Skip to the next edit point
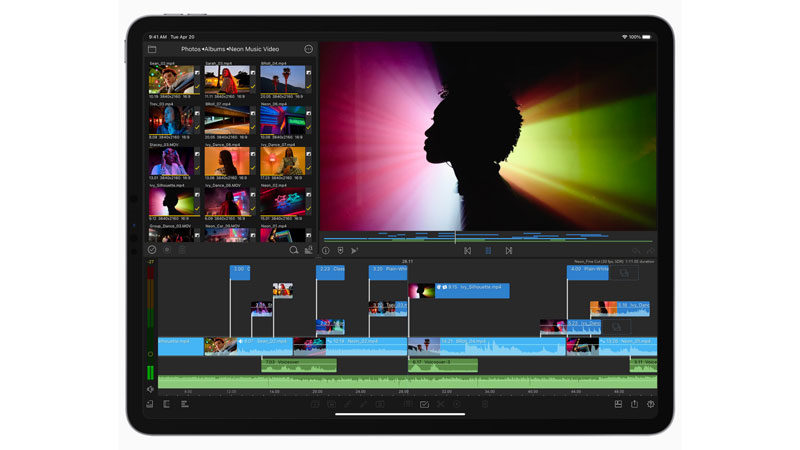 [509, 251]
